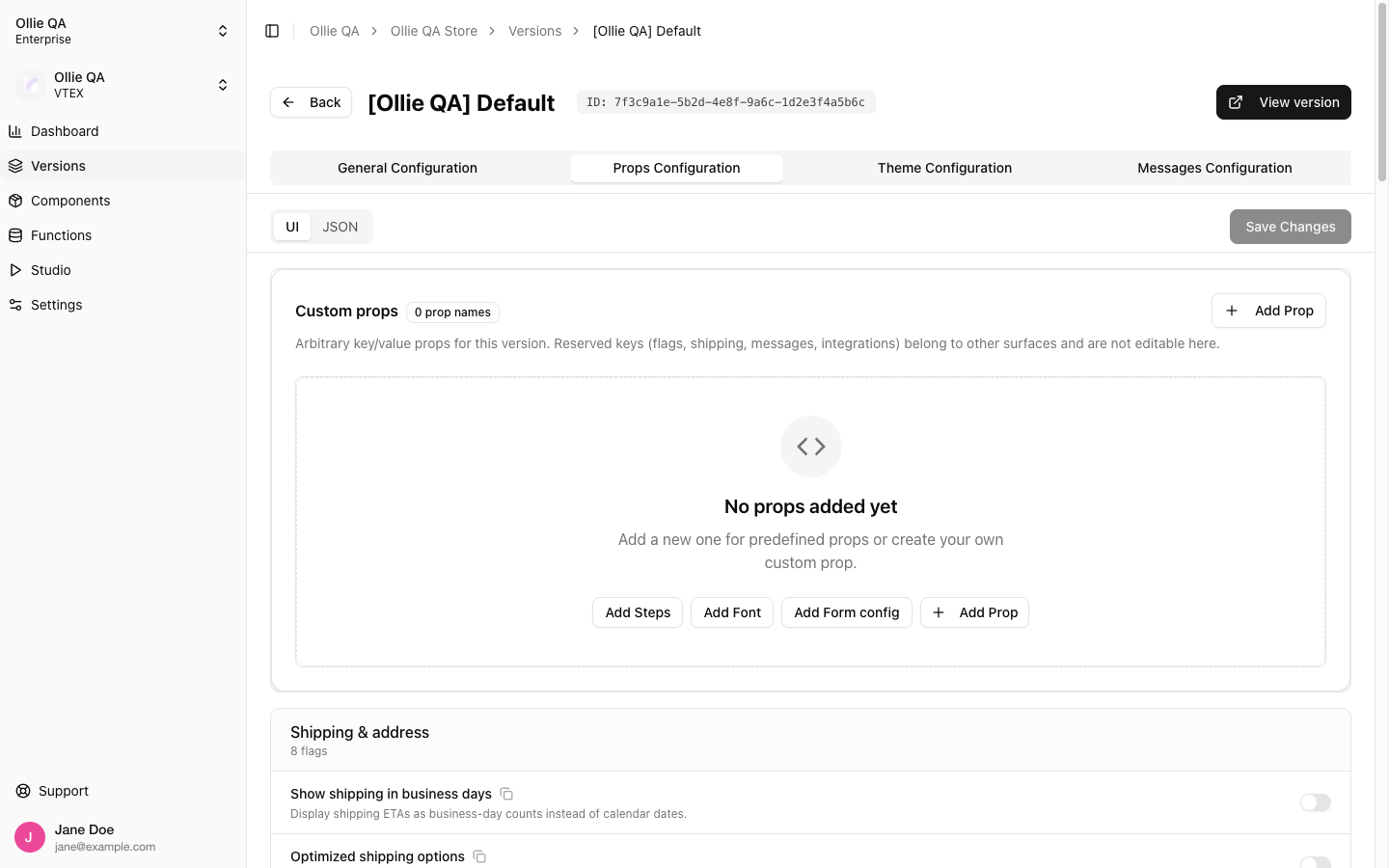Copy the 'Show shipping in business days' flag key
Screen dimensions: 1389x868
point(506,794)
